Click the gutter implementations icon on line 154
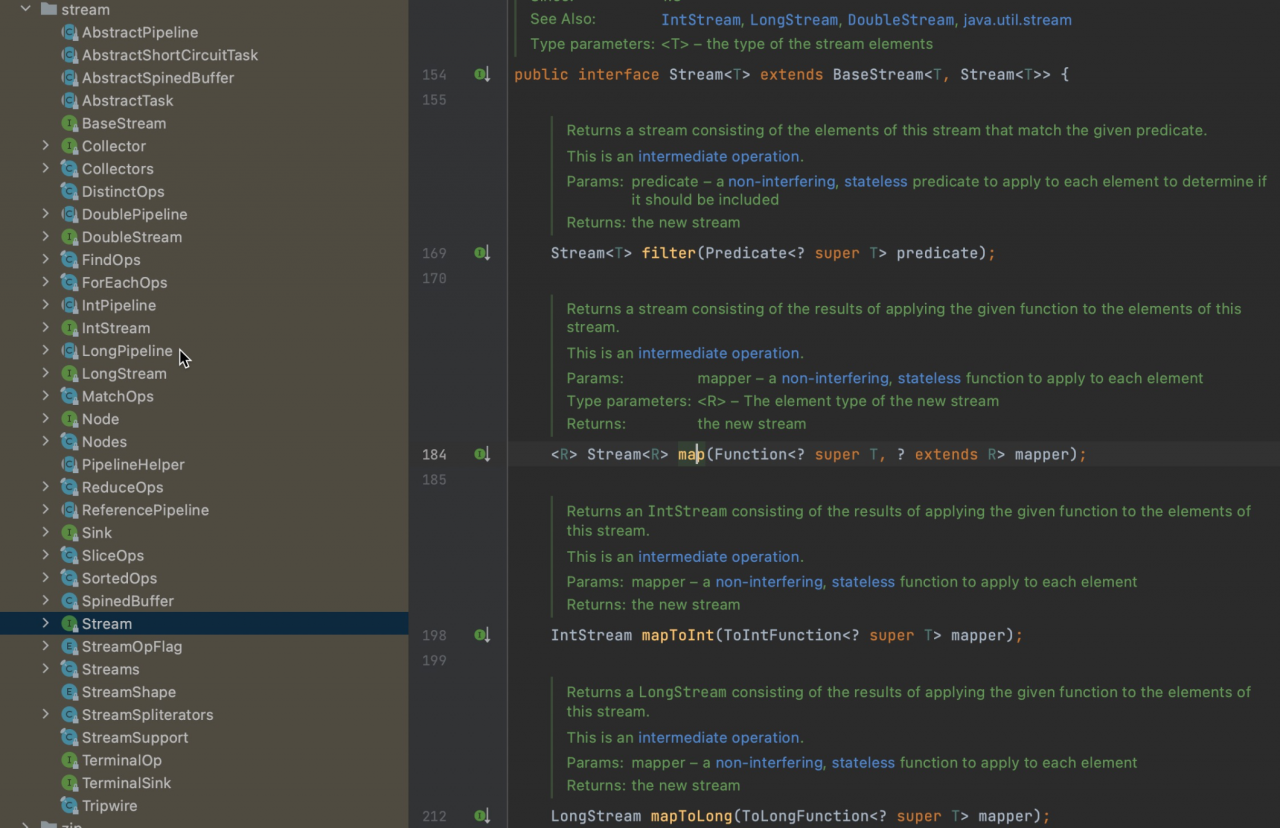 [x=481, y=75]
